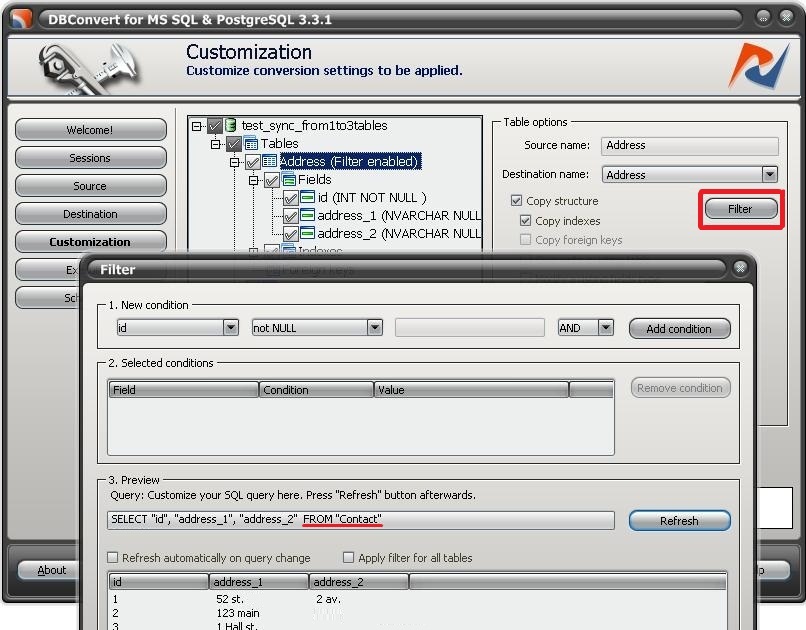Click the Refresh button
Image resolution: width=806 pixels, height=630 pixels.
click(680, 521)
